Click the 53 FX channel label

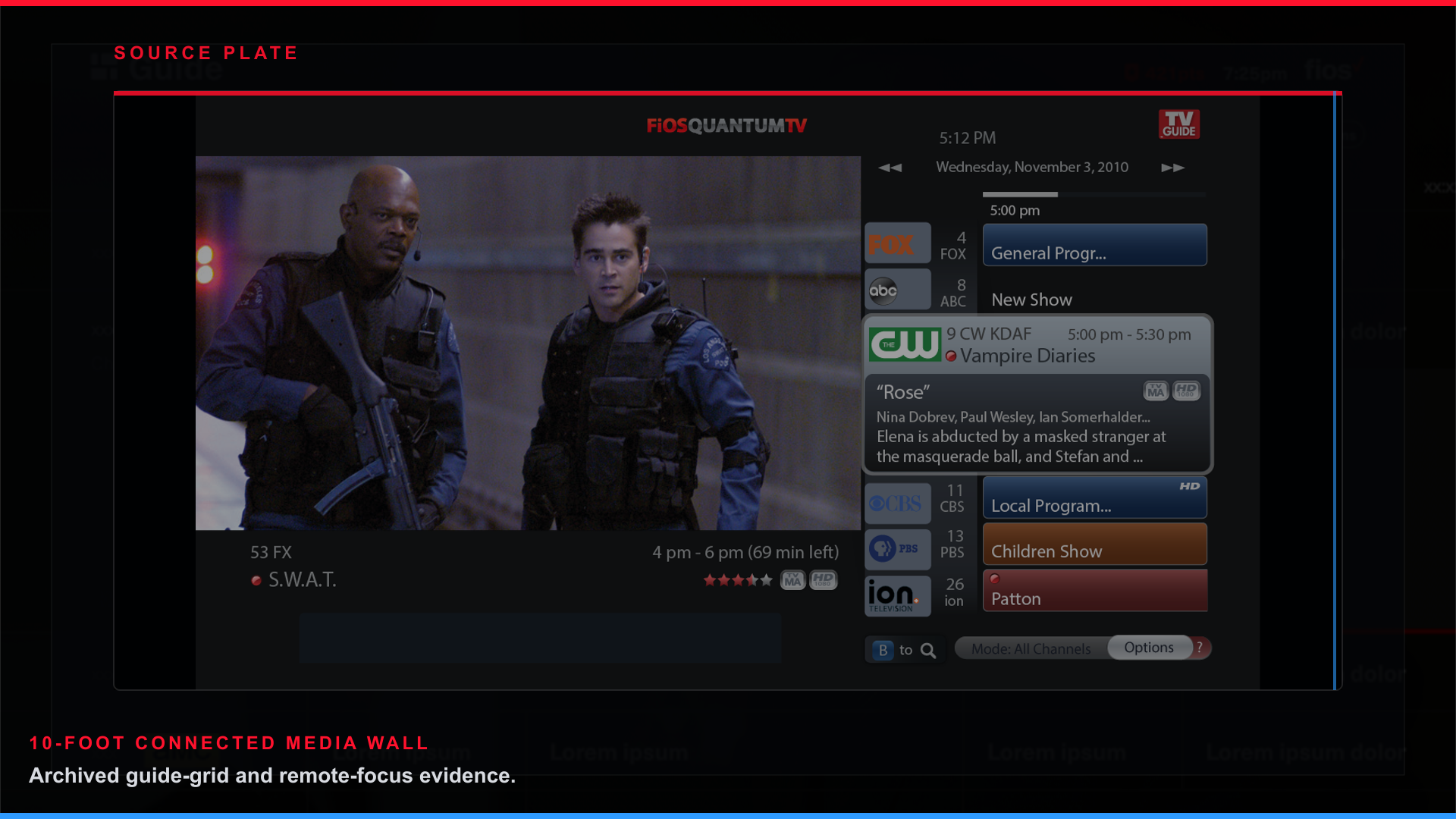(271, 552)
